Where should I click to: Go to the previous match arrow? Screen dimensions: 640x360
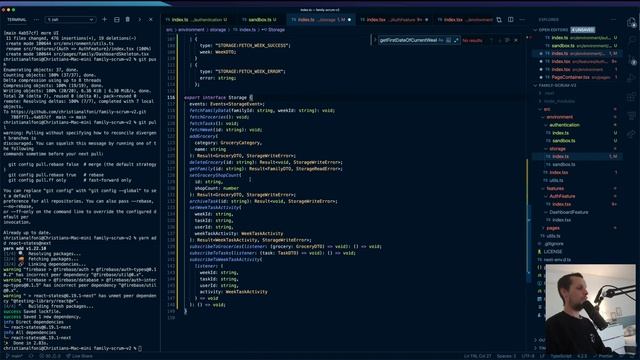(491, 40)
